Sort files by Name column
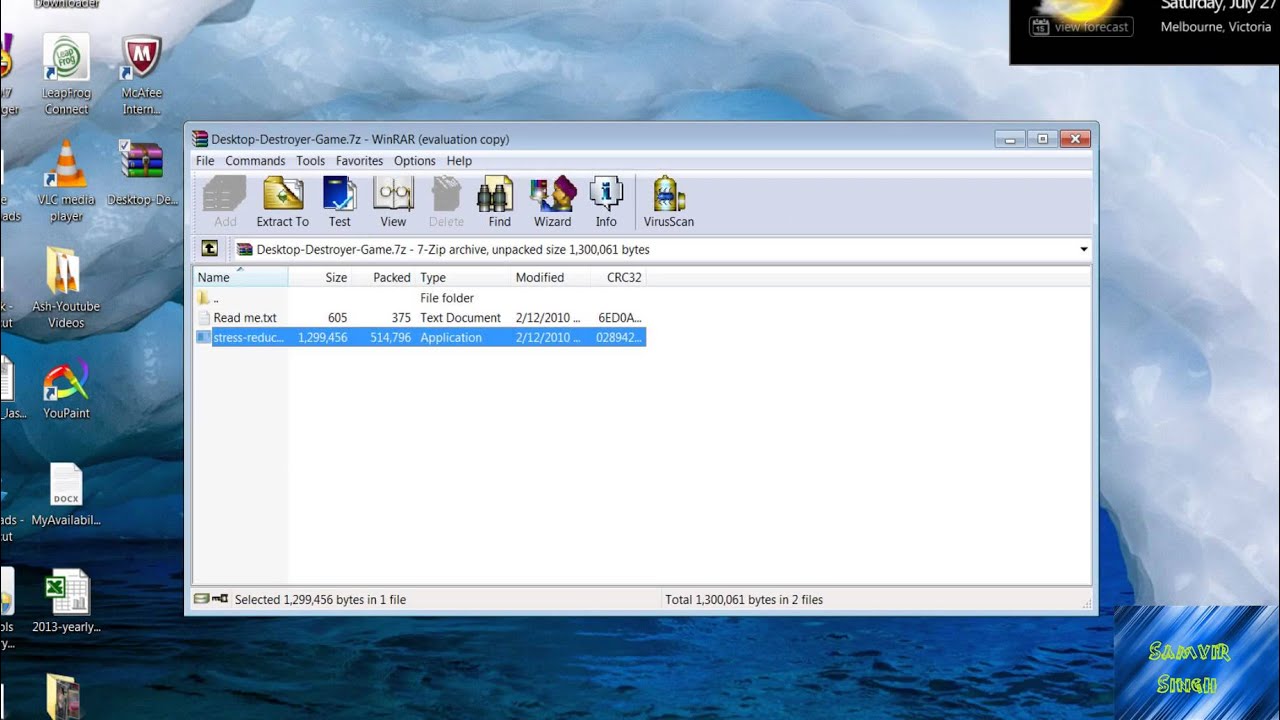This screenshot has width=1280, height=720. click(x=214, y=278)
